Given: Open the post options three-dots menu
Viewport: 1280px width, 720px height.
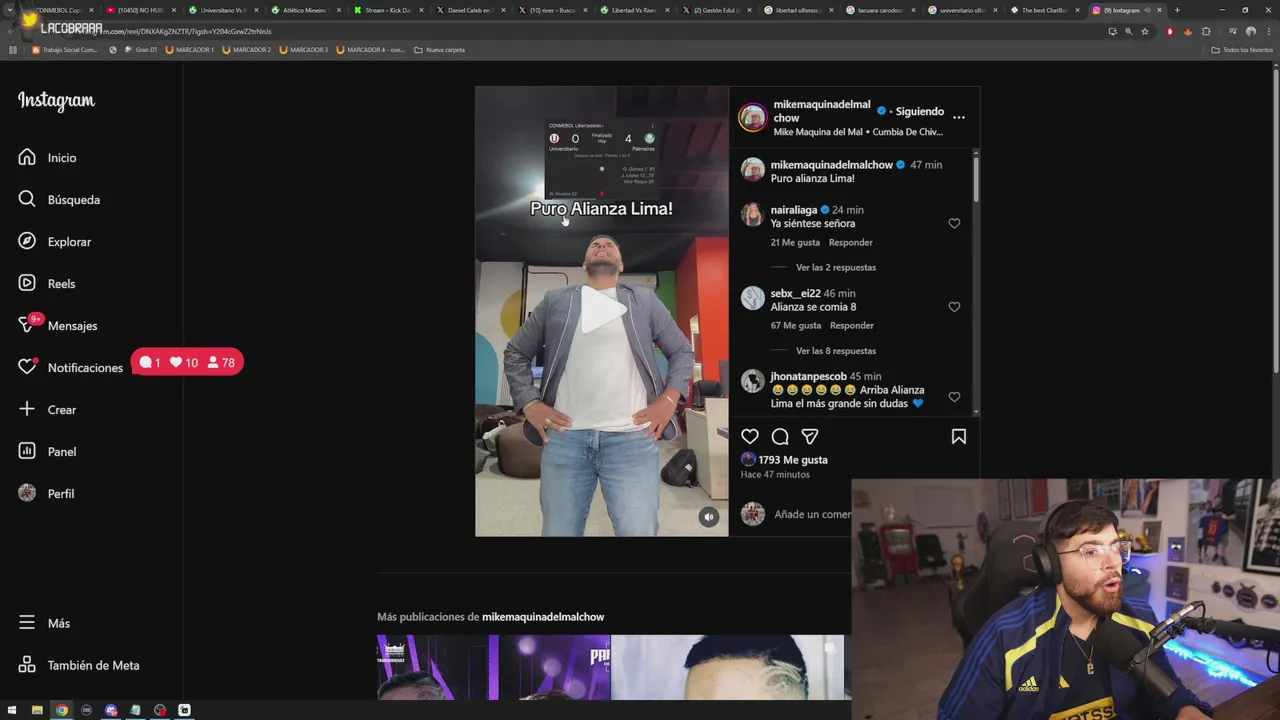Looking at the screenshot, I should click(x=959, y=117).
